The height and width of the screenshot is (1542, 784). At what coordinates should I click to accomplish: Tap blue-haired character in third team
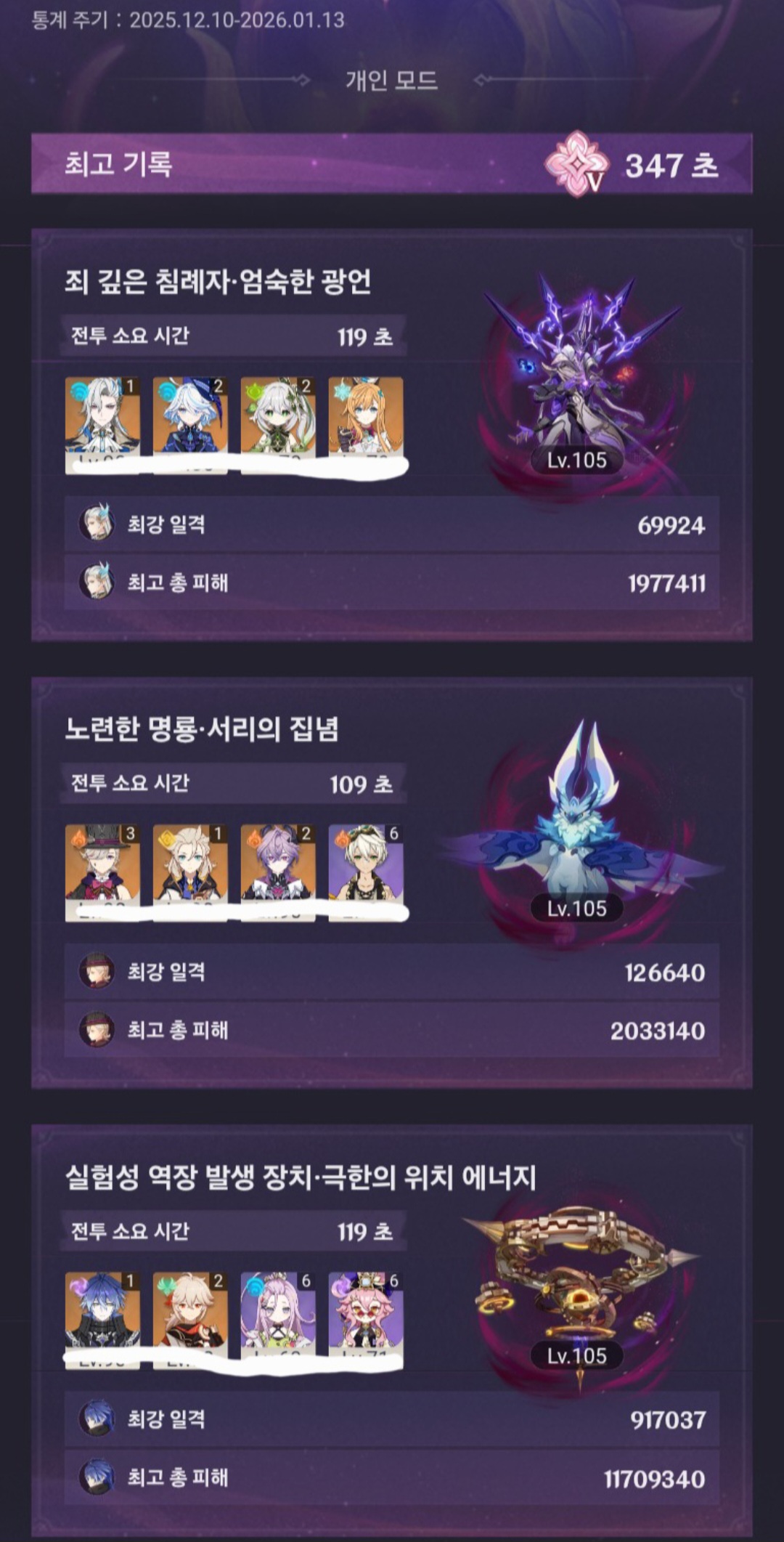[x=102, y=1320]
